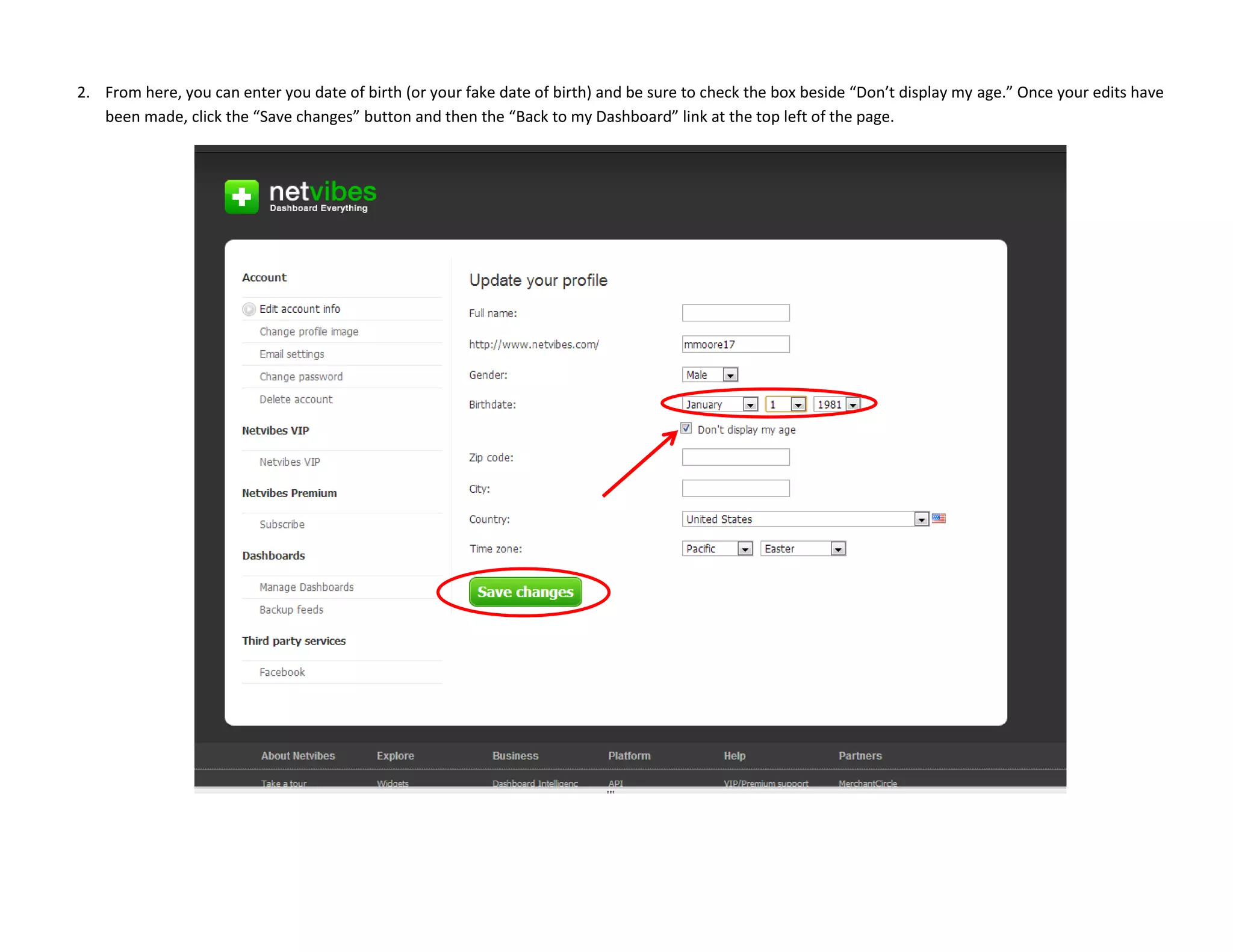Open the Country United States dropdown
1233x952 pixels.
point(806,519)
